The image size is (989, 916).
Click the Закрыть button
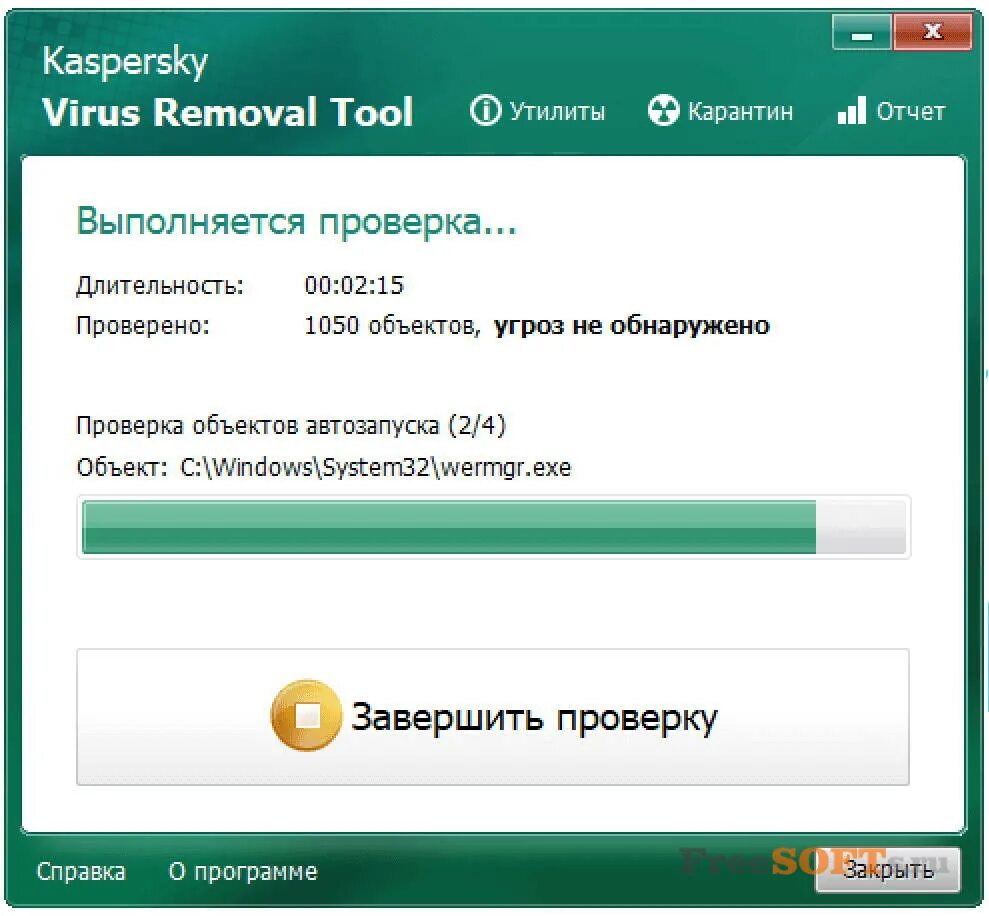tap(888, 870)
